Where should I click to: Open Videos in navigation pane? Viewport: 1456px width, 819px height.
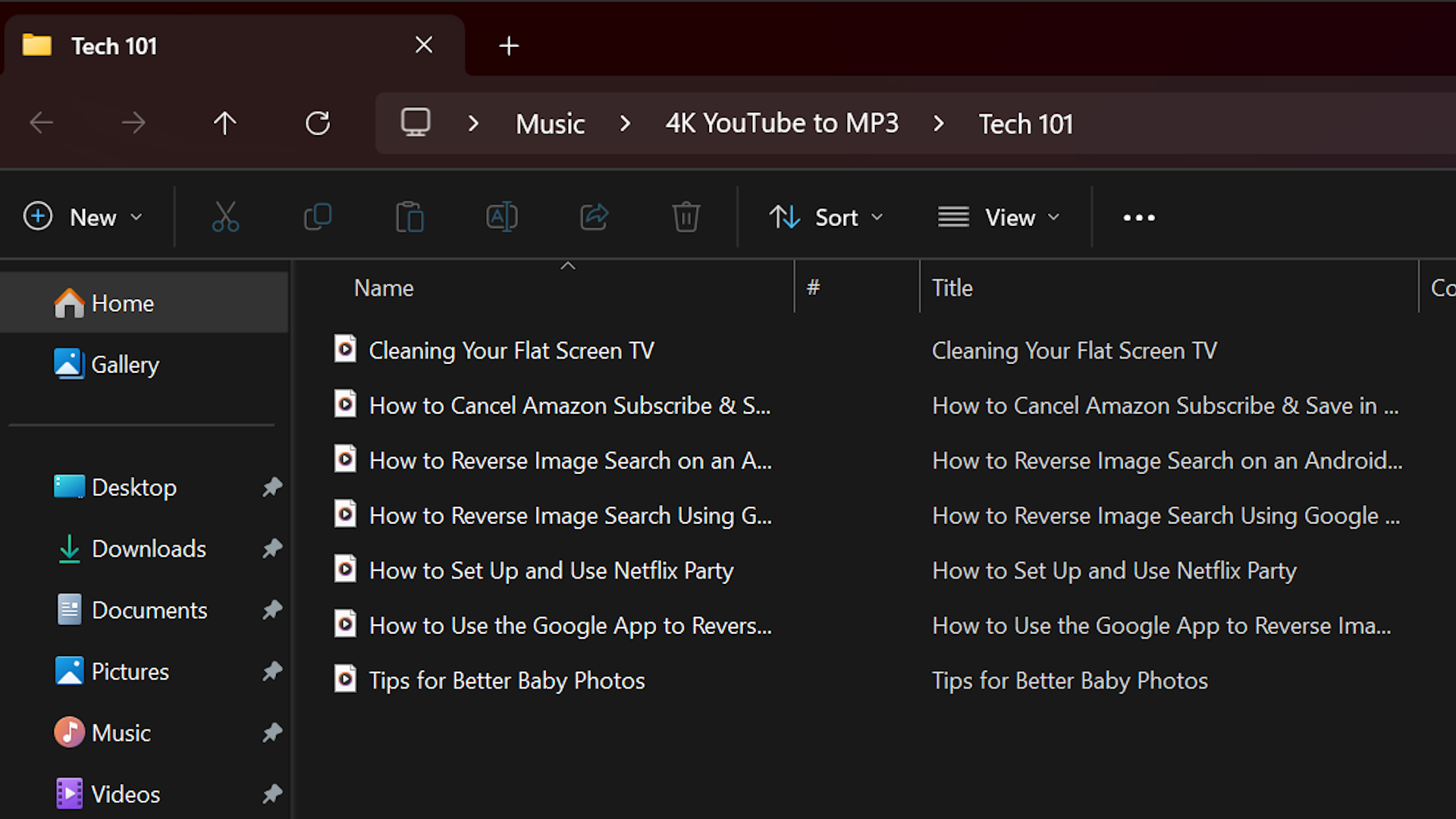coord(144,794)
